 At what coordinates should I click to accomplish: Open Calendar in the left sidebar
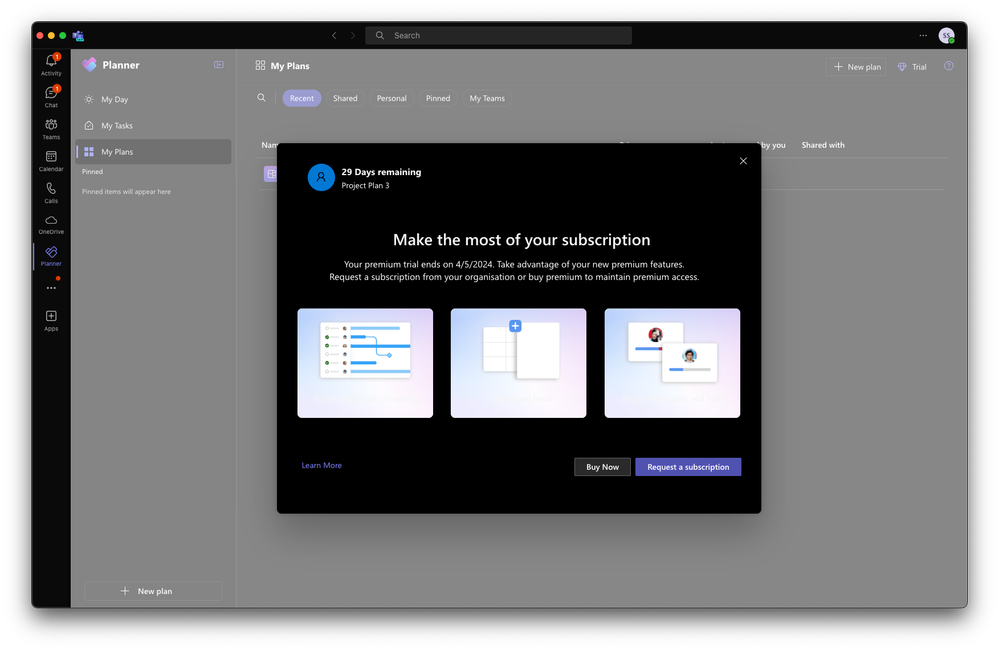51,161
